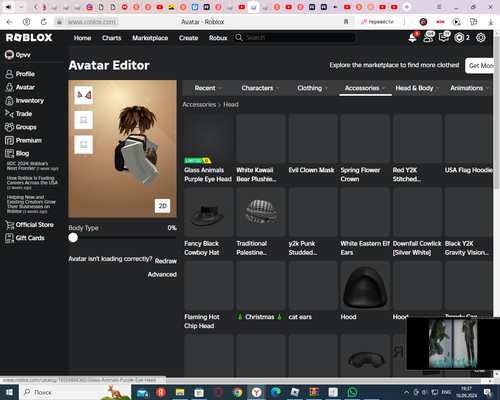Open the Charts menu item
This screenshot has width=500, height=400.
[112, 38]
